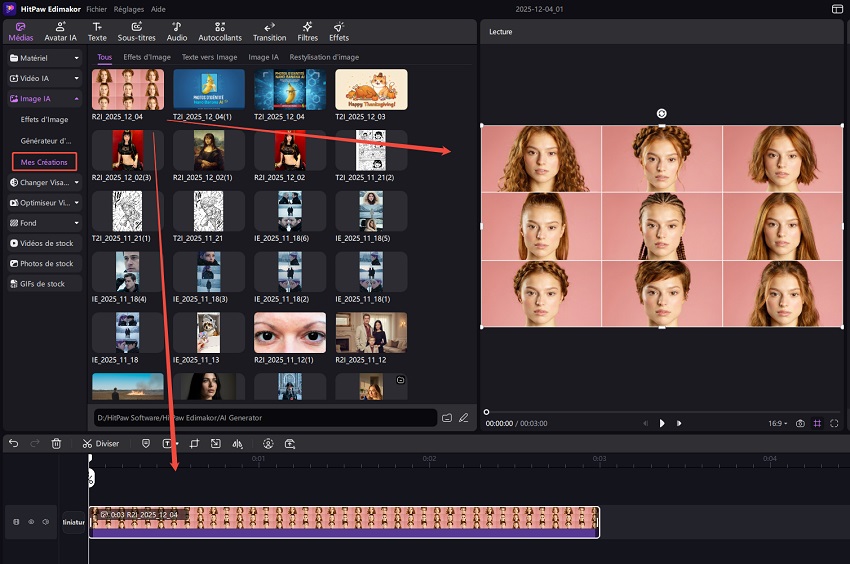Viewport: 850px width, 564px height.
Task: Open the Réglages menu
Action: (128, 9)
